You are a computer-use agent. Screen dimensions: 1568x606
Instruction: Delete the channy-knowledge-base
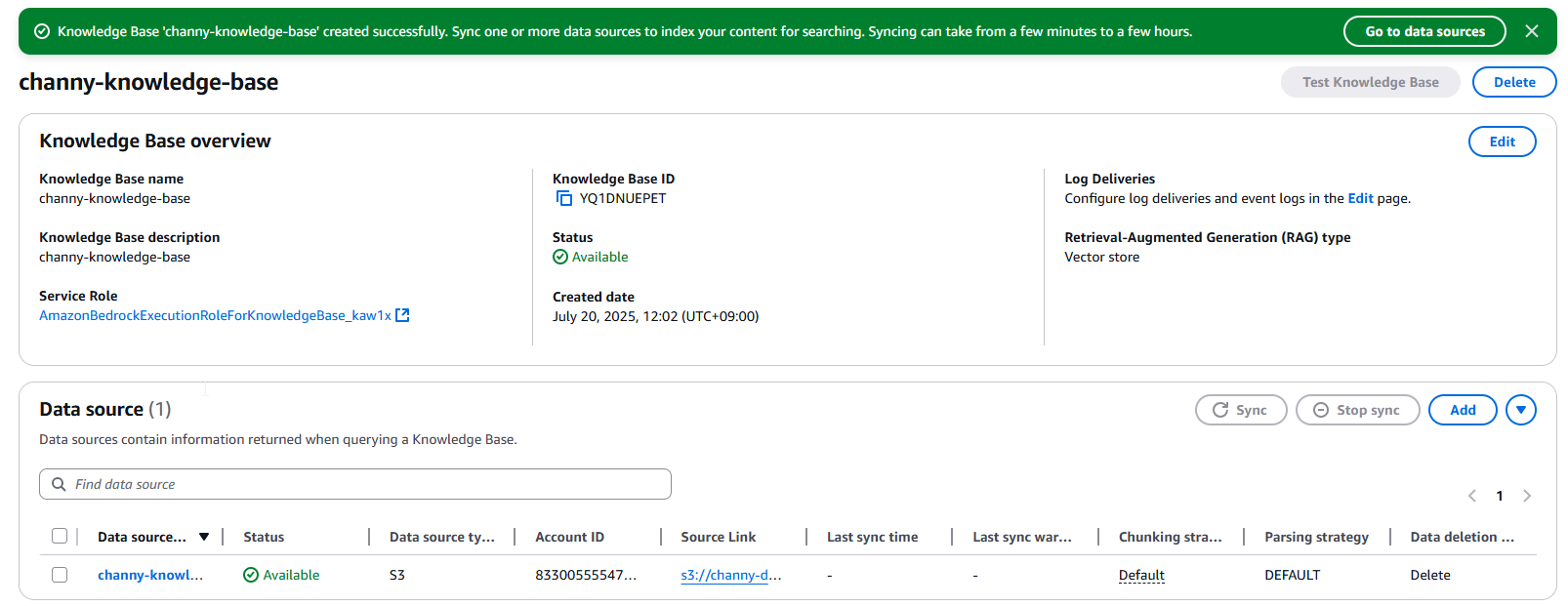pos(1514,82)
